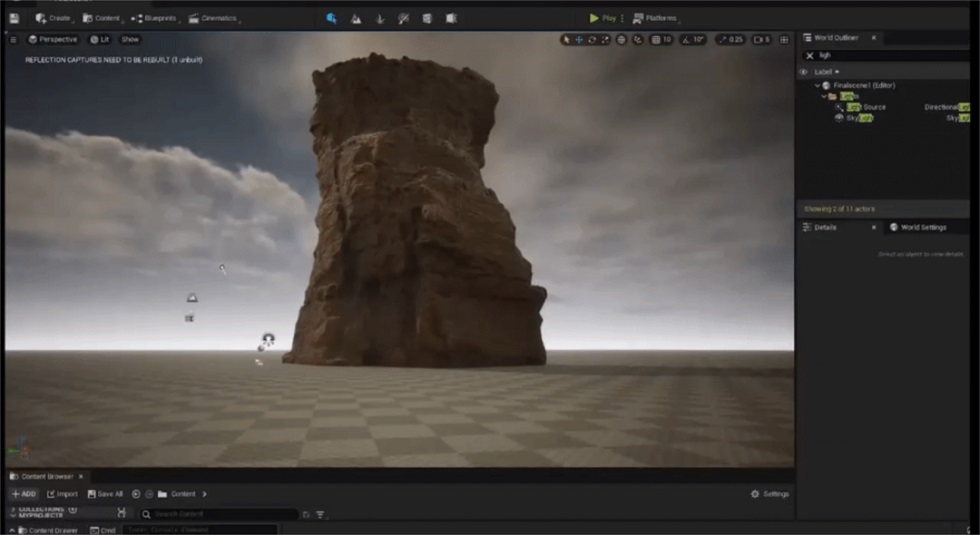Click the save level icon in top toolbar
Screen dimensions: 980x535
(14, 18)
